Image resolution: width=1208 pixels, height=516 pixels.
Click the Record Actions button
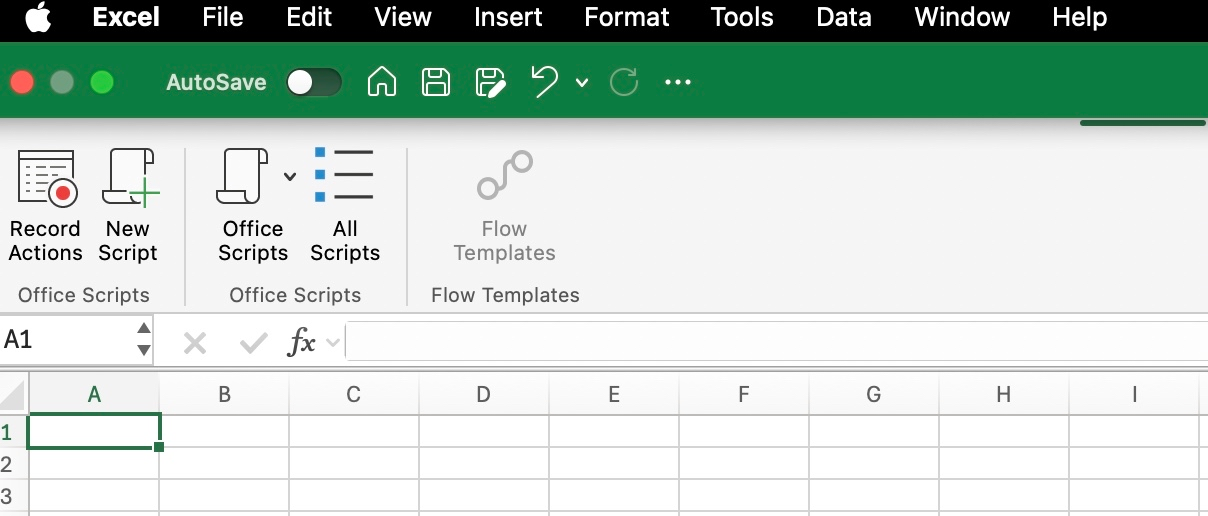[45, 207]
